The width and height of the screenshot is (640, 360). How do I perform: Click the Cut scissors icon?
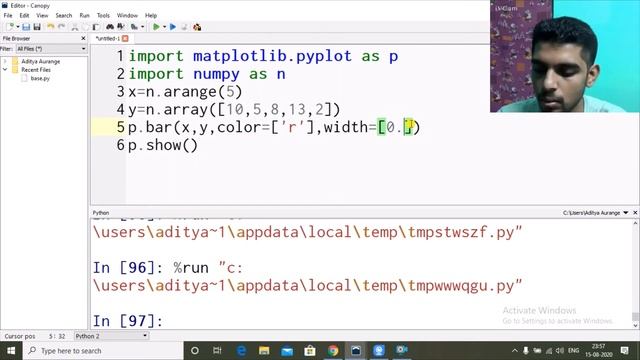[x=75, y=27]
